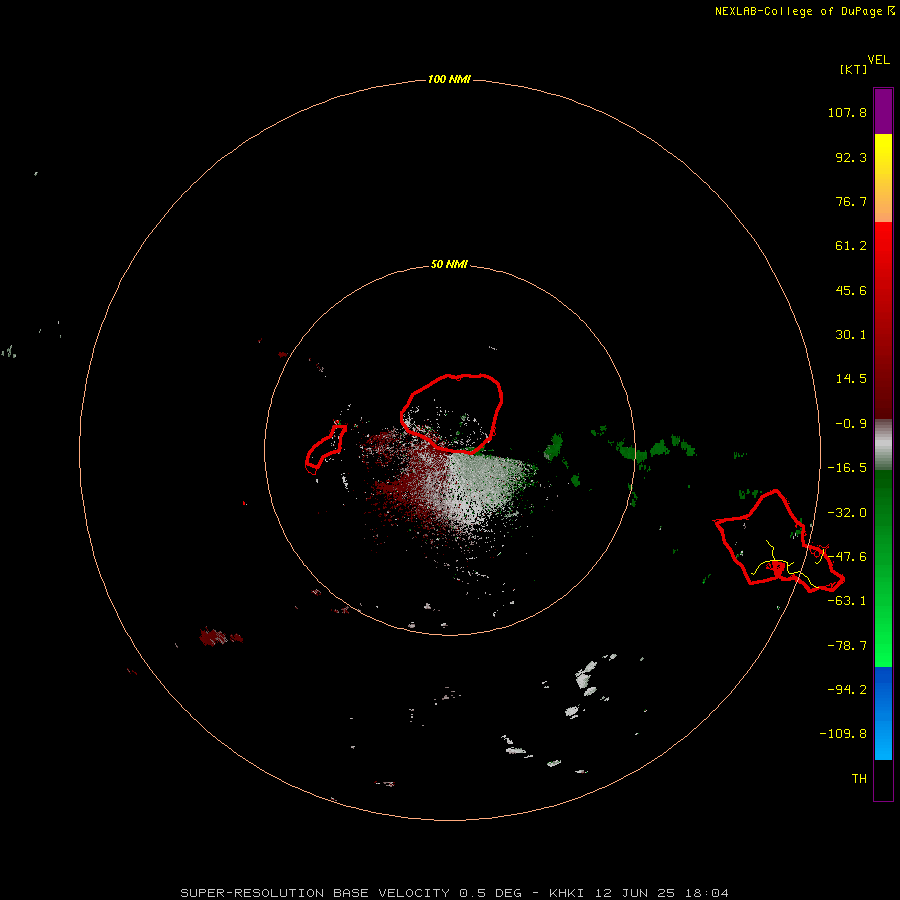The image size is (900, 900).
Task: Click the 92.3 velocity scale value
Action: tap(851, 157)
